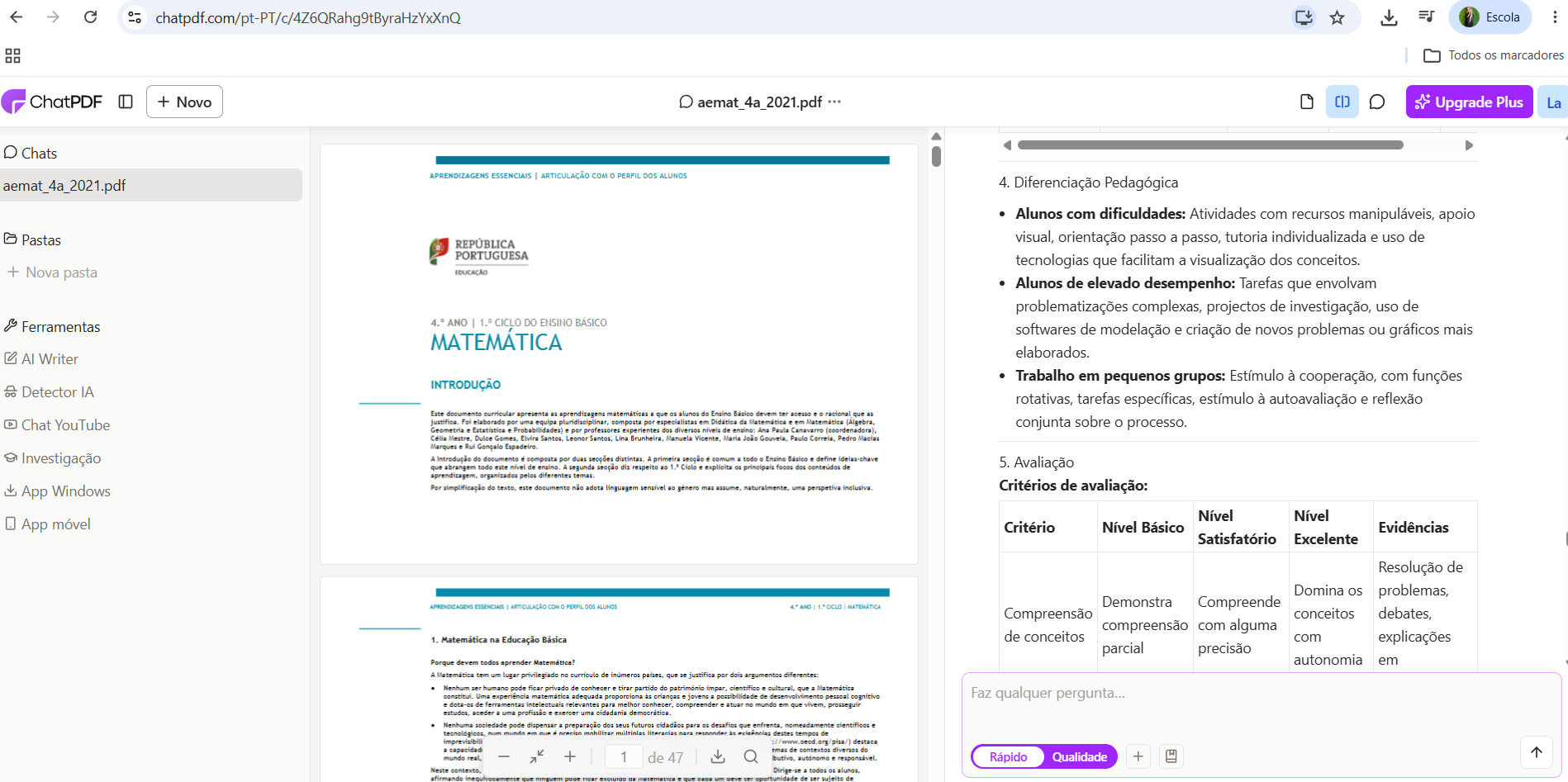The height and width of the screenshot is (782, 1568).
Task: Open Detector IA tool
Action: pyautogui.click(x=50, y=391)
